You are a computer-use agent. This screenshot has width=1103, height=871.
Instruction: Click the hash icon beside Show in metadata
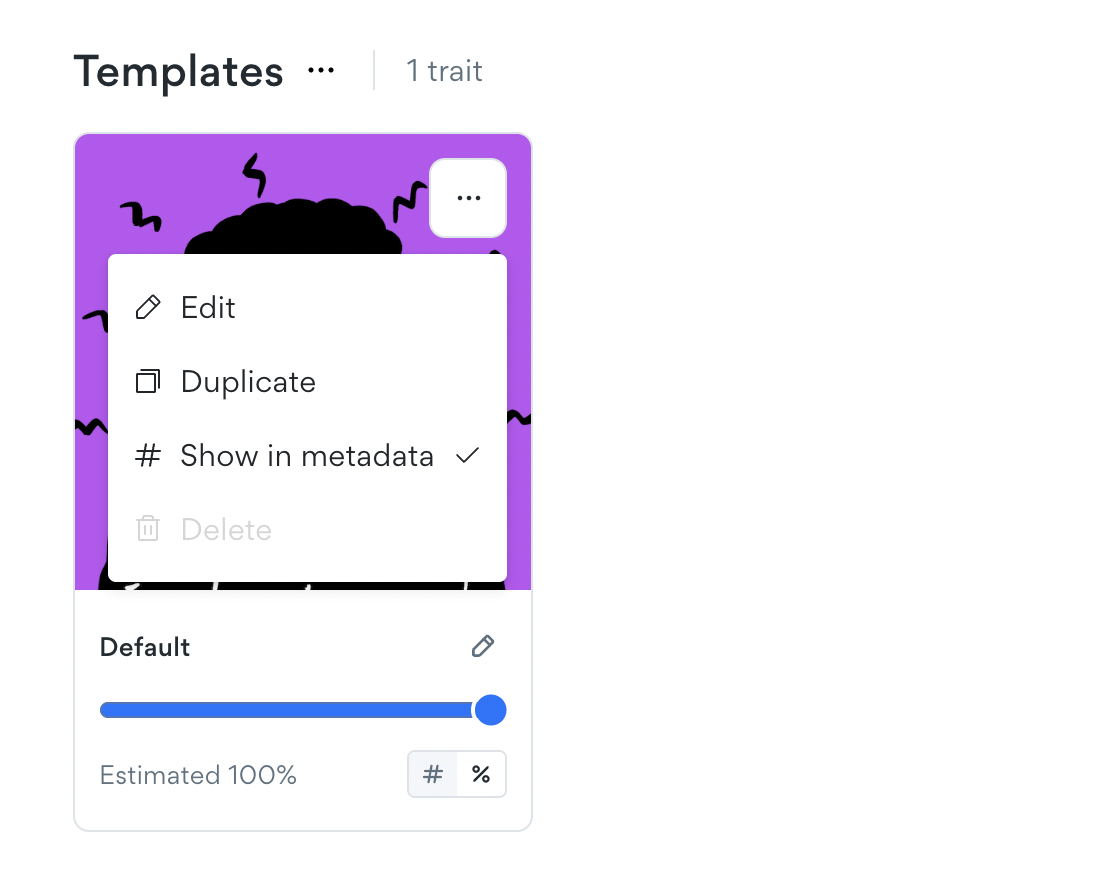pyautogui.click(x=148, y=457)
